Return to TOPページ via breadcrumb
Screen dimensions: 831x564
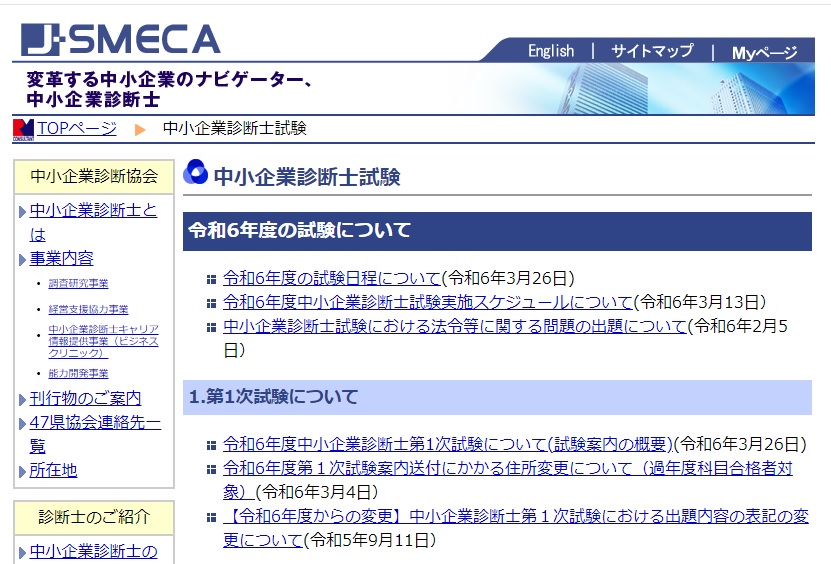(x=77, y=128)
